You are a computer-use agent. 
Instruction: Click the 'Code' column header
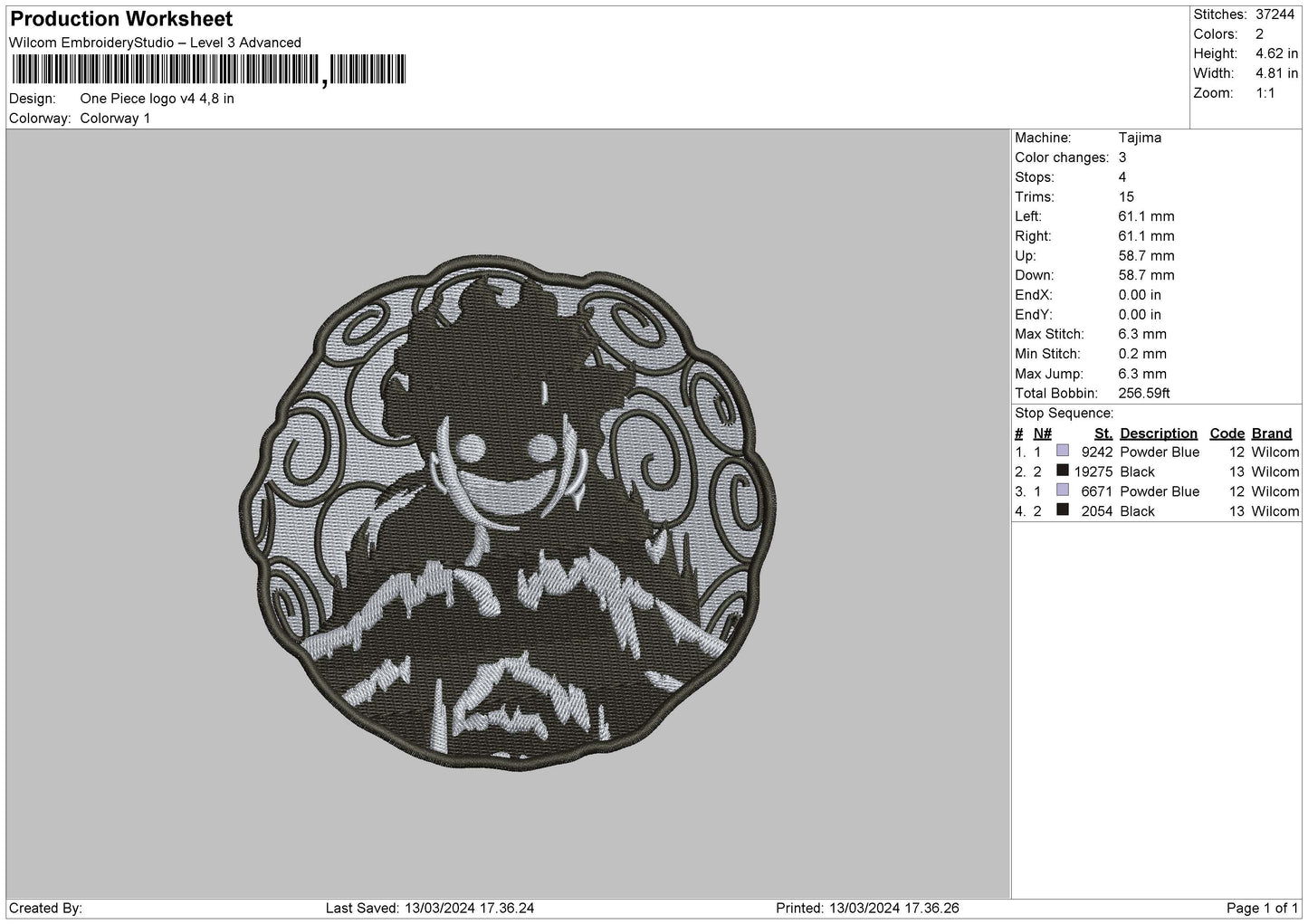pos(1227,433)
